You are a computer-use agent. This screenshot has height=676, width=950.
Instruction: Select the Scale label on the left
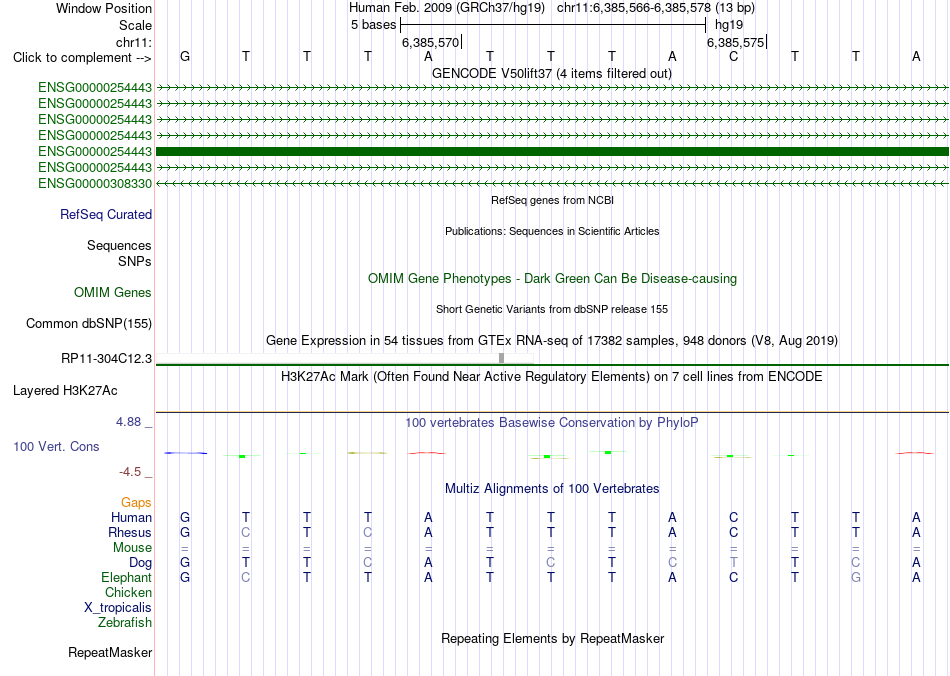(x=135, y=25)
